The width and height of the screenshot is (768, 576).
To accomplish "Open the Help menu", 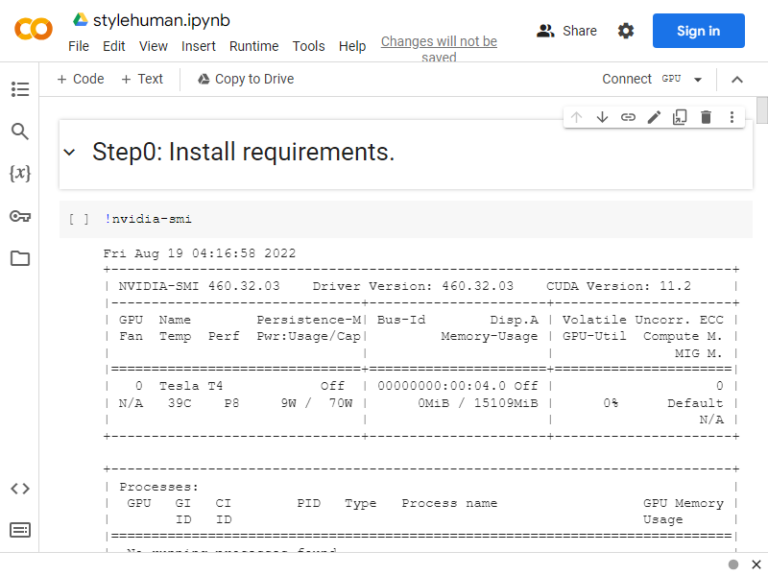I will pyautogui.click(x=352, y=46).
